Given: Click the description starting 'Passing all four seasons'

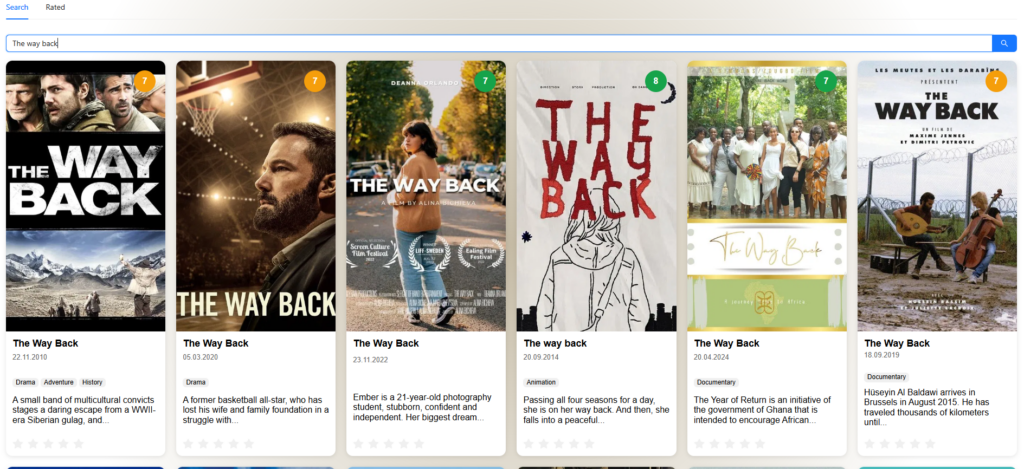Looking at the screenshot, I should tap(596, 410).
